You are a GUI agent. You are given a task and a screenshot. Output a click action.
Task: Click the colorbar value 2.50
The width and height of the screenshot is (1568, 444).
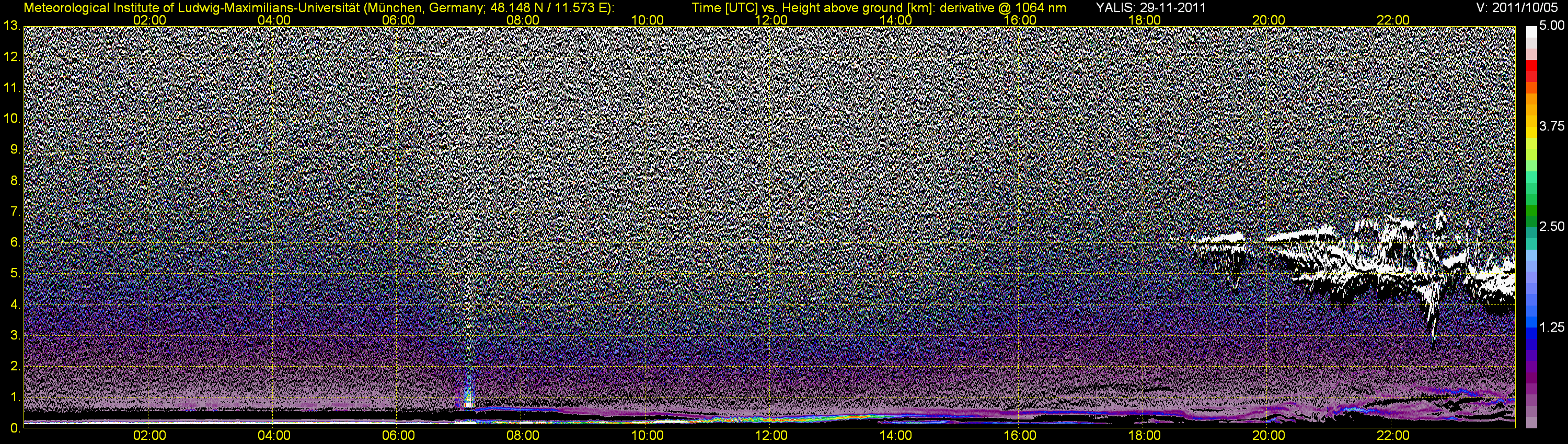(1551, 227)
